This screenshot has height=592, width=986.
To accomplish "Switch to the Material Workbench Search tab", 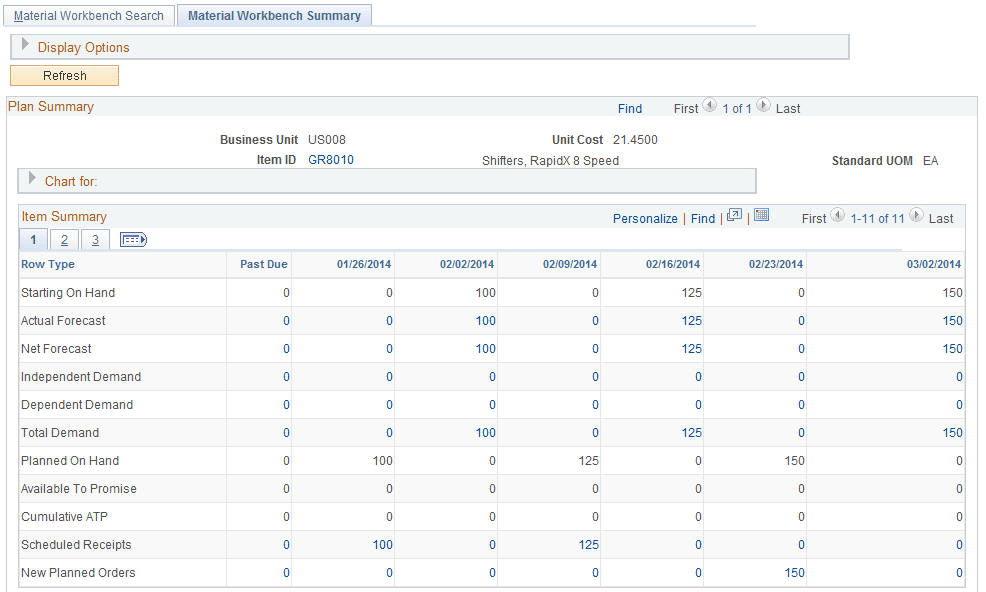I will click(x=88, y=15).
